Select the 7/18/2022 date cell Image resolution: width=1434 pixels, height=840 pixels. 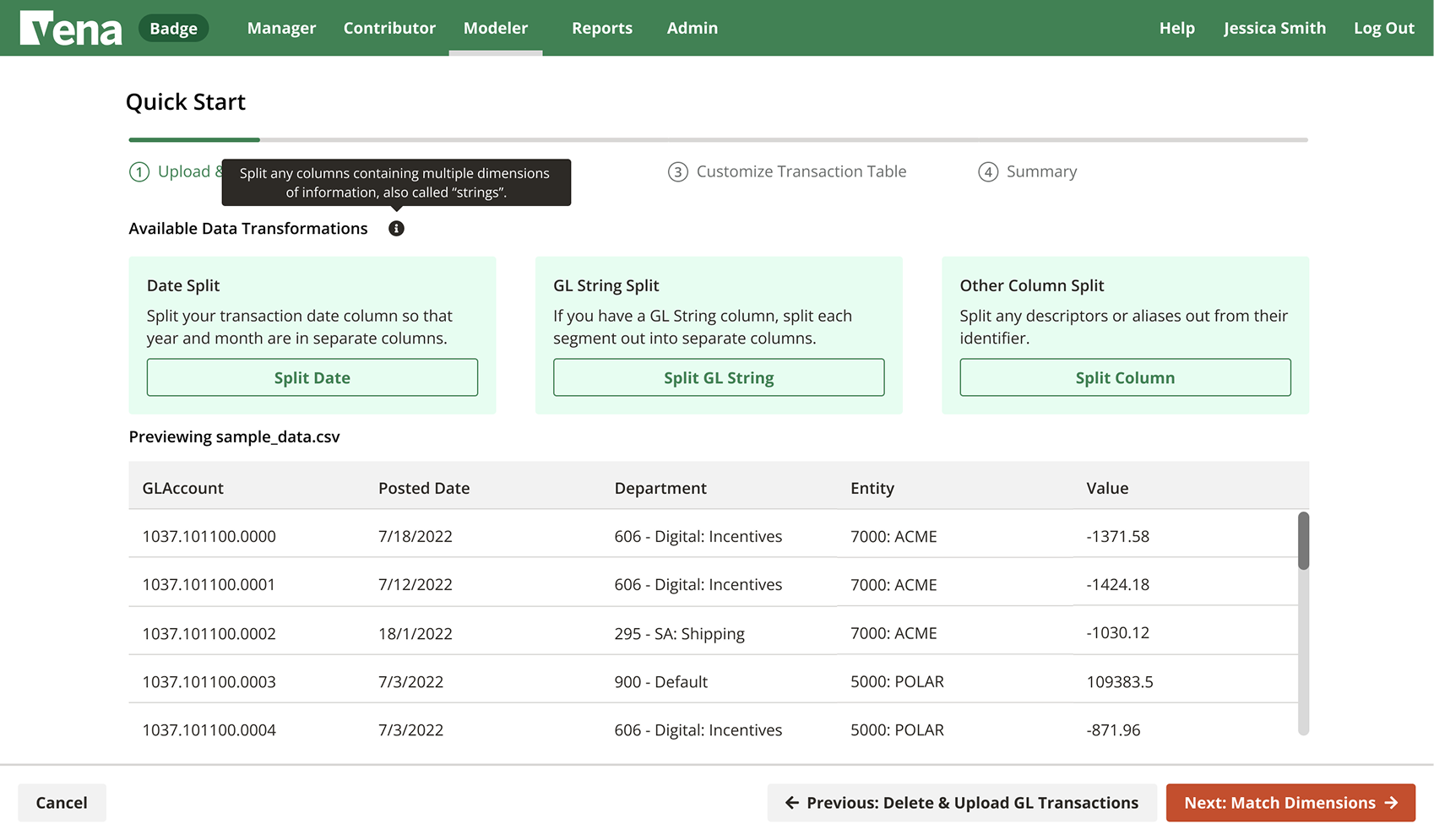tap(415, 536)
